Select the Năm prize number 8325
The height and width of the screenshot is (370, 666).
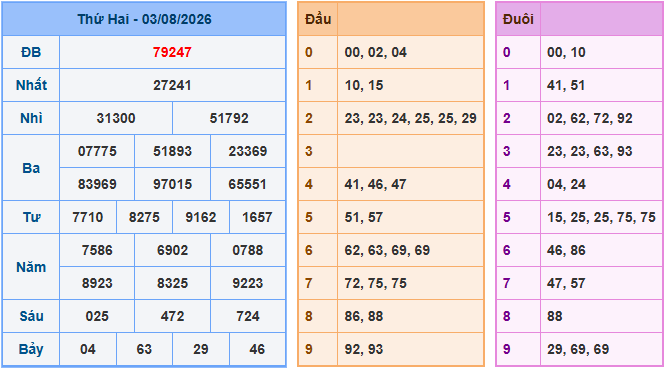(x=172, y=283)
